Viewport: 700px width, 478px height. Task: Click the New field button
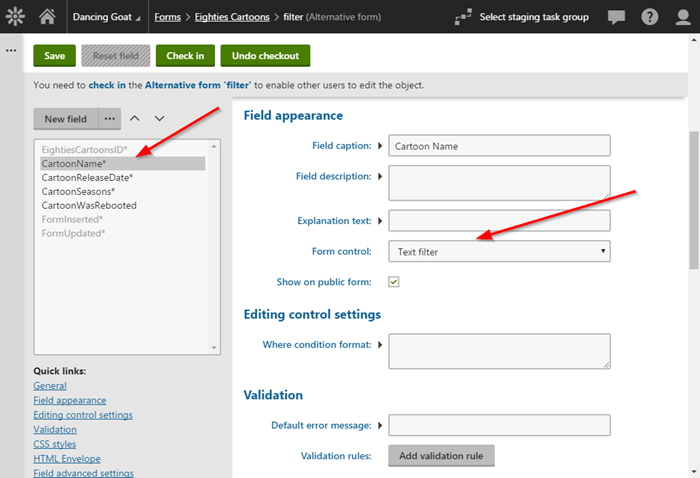click(66, 119)
